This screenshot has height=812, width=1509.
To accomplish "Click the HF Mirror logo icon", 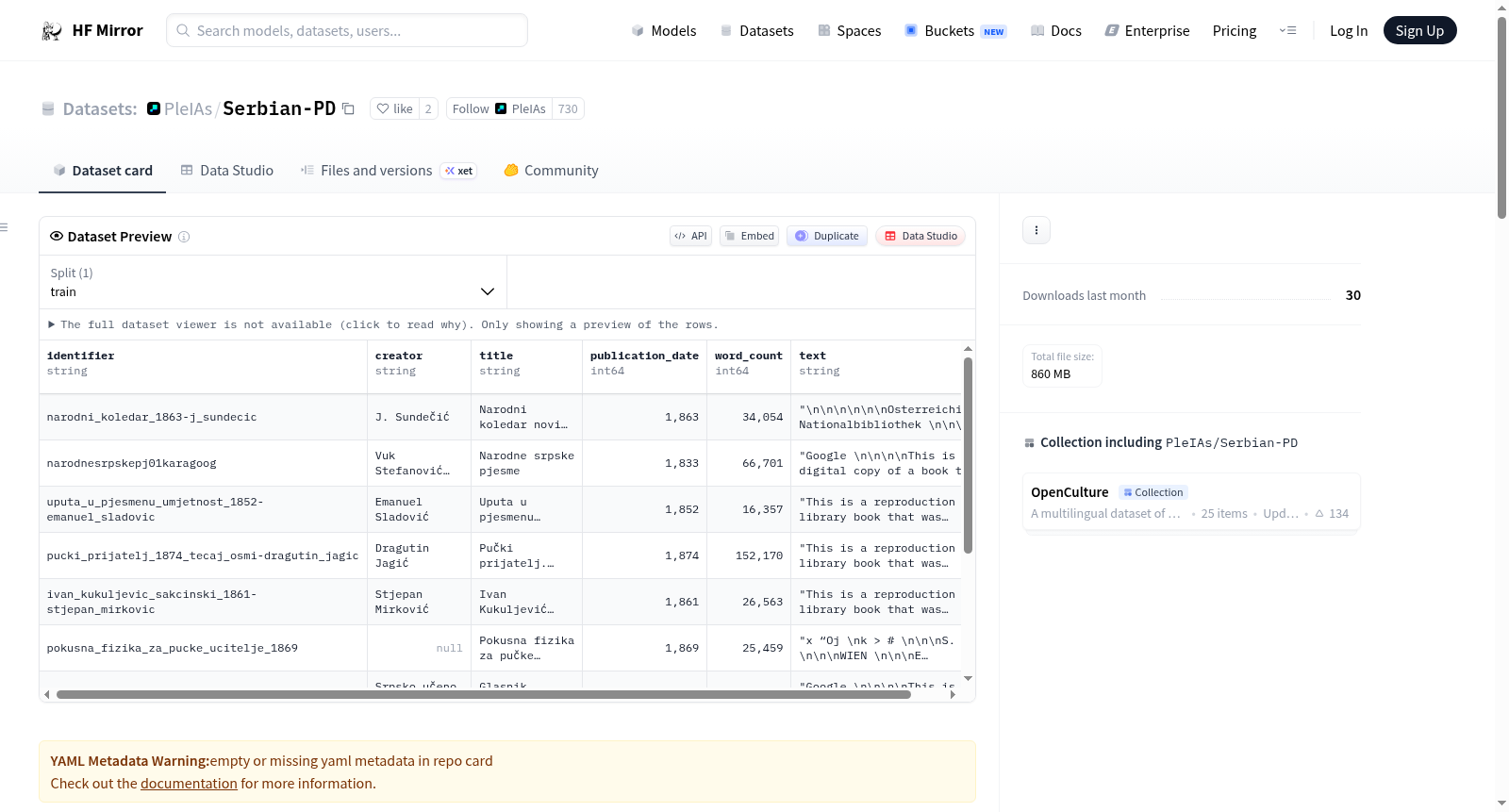I will pos(51,31).
